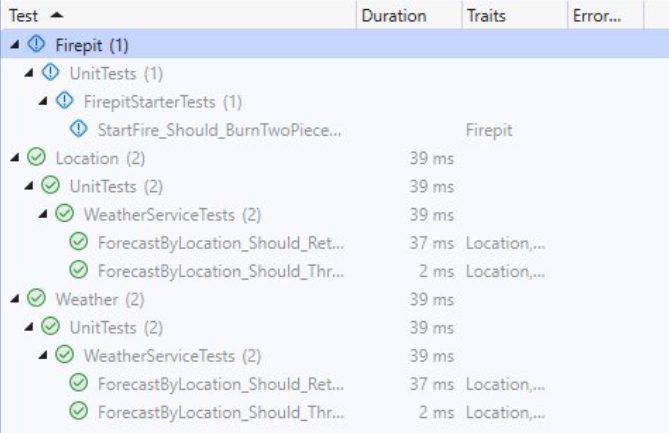Click passed icon beside the Location group's 37 ms test
This screenshot has height=433, width=669.
pos(79,242)
